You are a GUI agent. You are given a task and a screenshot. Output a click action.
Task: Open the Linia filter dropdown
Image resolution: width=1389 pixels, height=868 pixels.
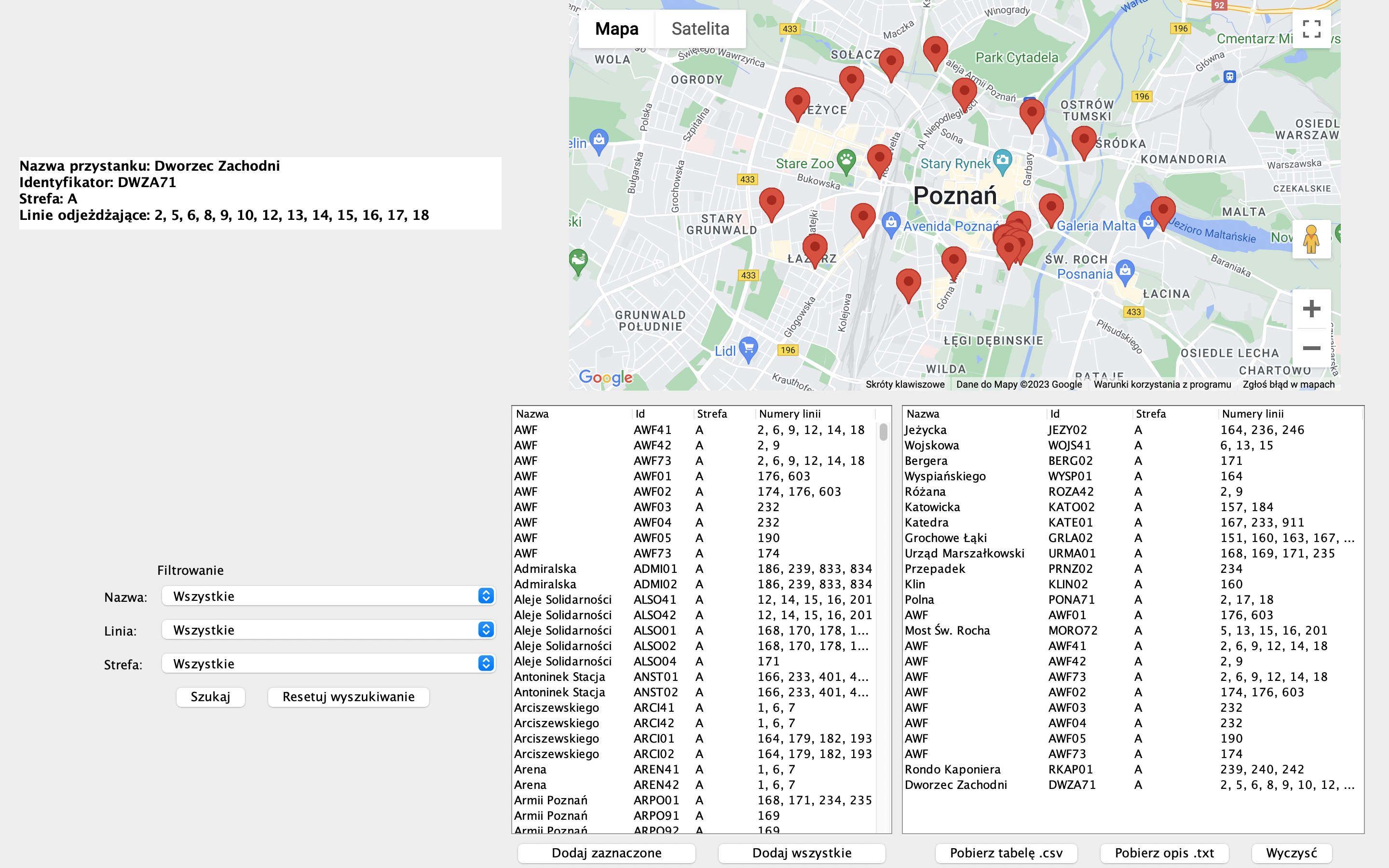click(328, 630)
